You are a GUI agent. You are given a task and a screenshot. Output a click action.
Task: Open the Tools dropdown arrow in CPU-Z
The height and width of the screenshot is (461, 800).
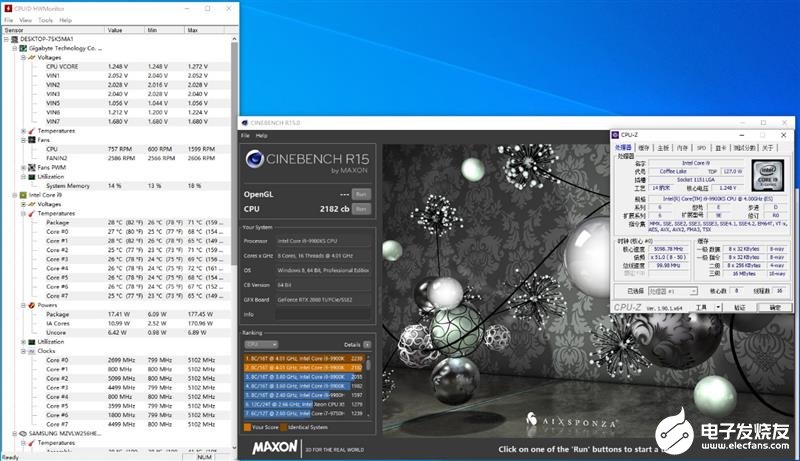pos(718,307)
